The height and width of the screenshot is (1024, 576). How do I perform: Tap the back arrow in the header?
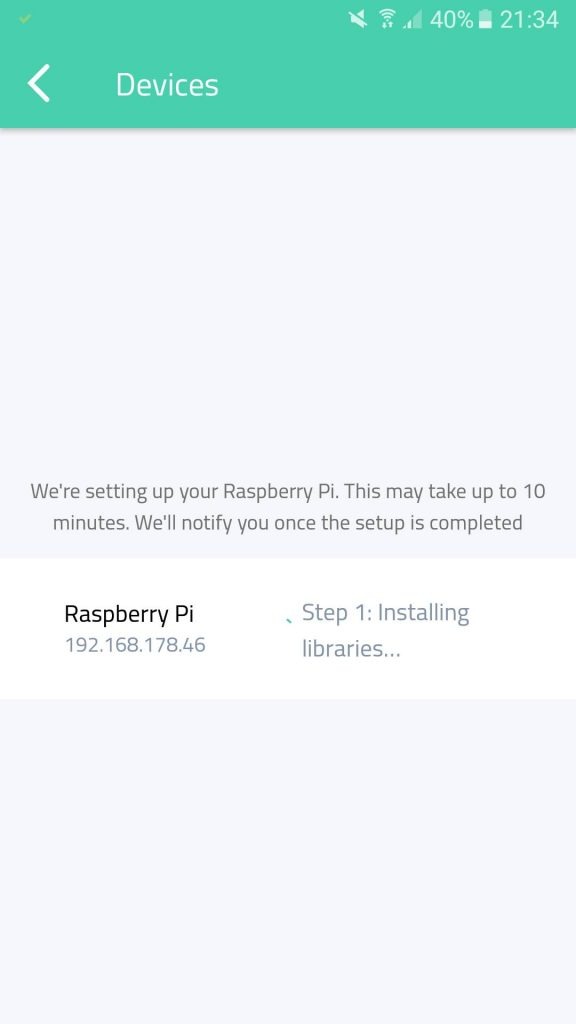(39, 84)
